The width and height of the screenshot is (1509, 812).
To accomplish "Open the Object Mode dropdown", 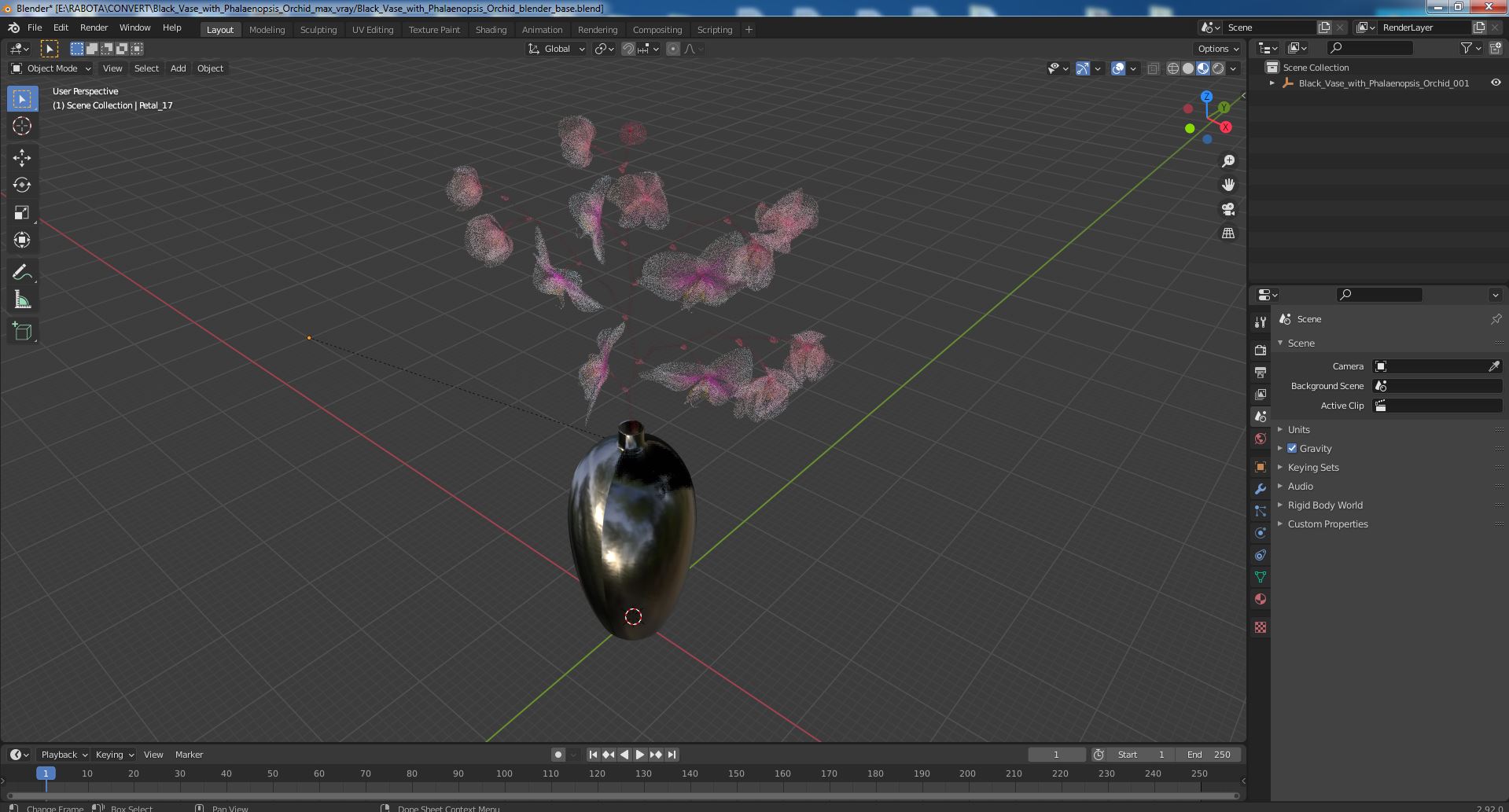I will (51, 68).
